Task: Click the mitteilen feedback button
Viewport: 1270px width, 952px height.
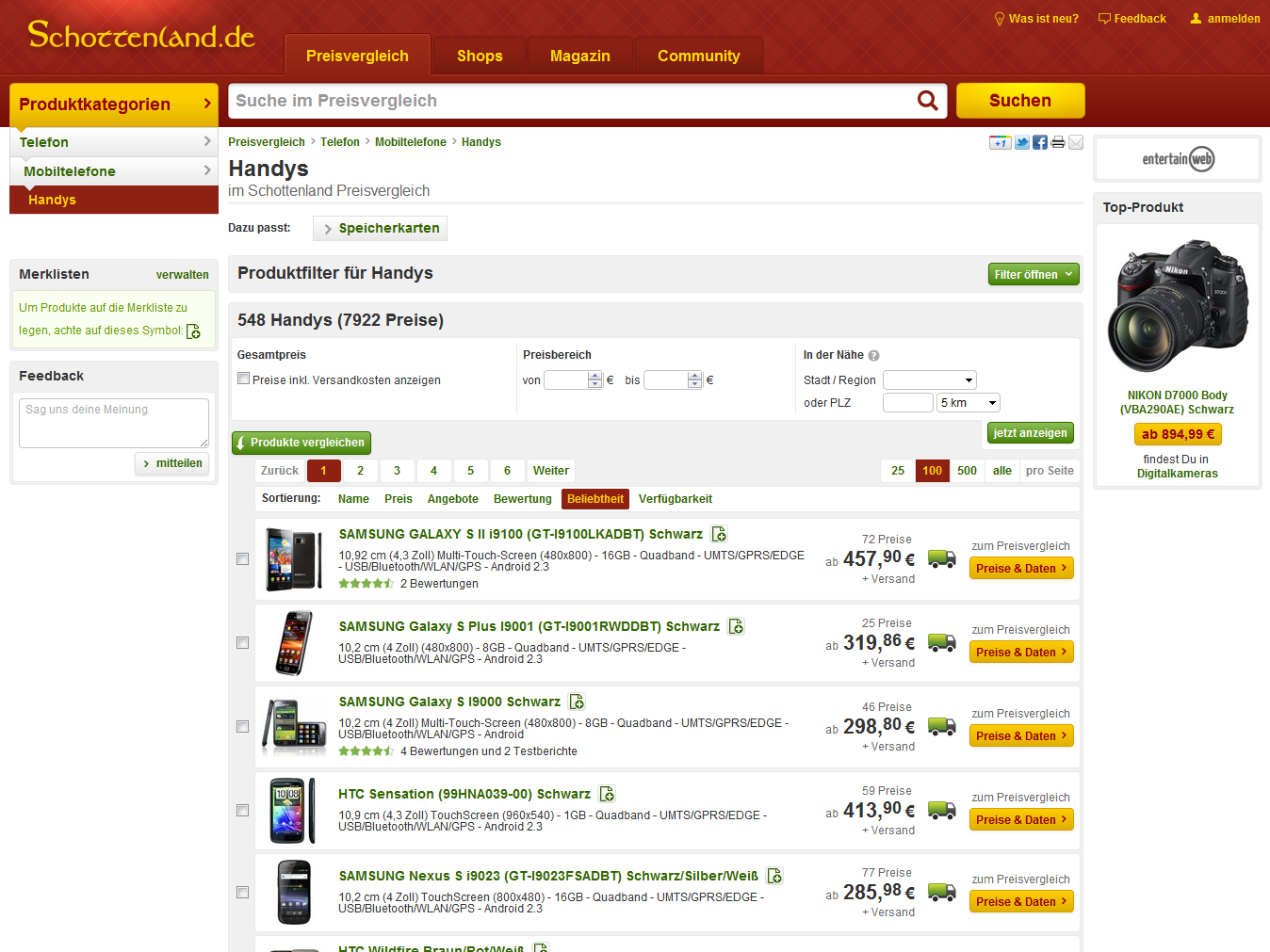Action: point(172,463)
